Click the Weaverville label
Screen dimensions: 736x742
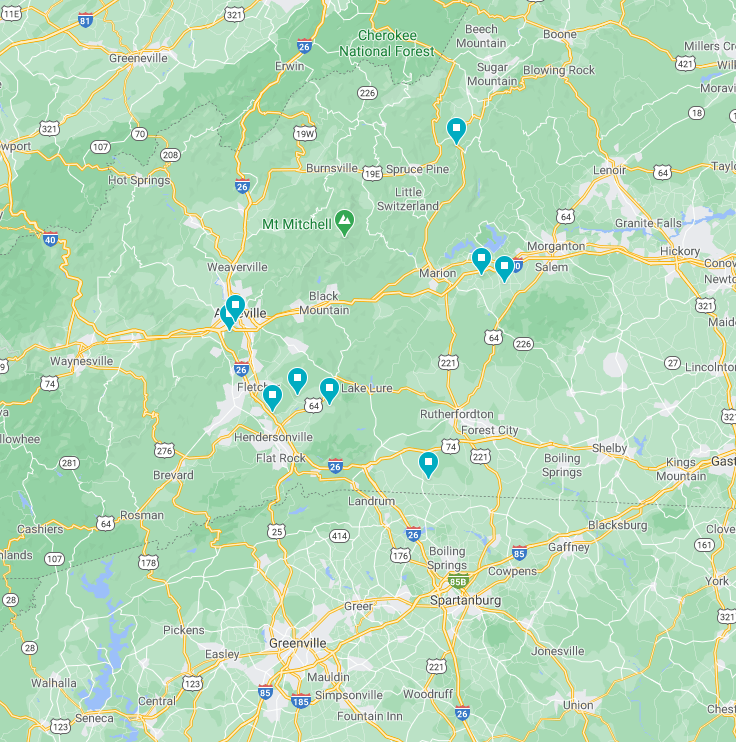(x=237, y=267)
